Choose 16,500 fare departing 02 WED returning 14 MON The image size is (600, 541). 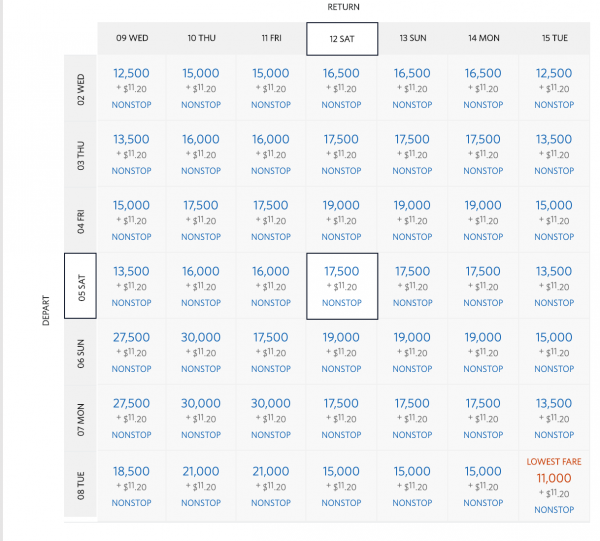tap(483, 74)
